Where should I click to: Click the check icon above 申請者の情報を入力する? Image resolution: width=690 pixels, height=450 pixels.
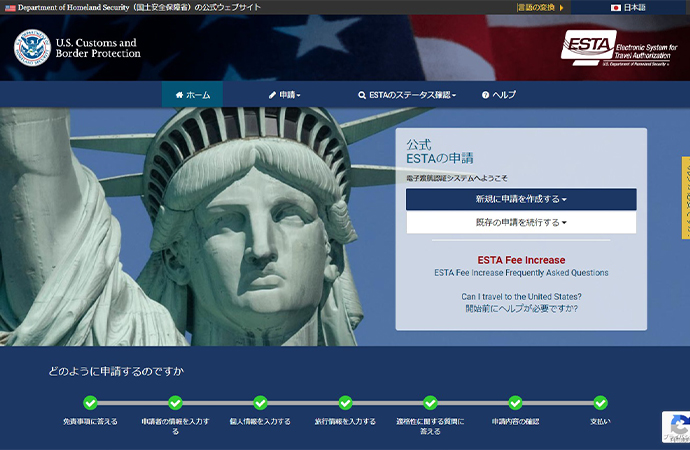175,402
